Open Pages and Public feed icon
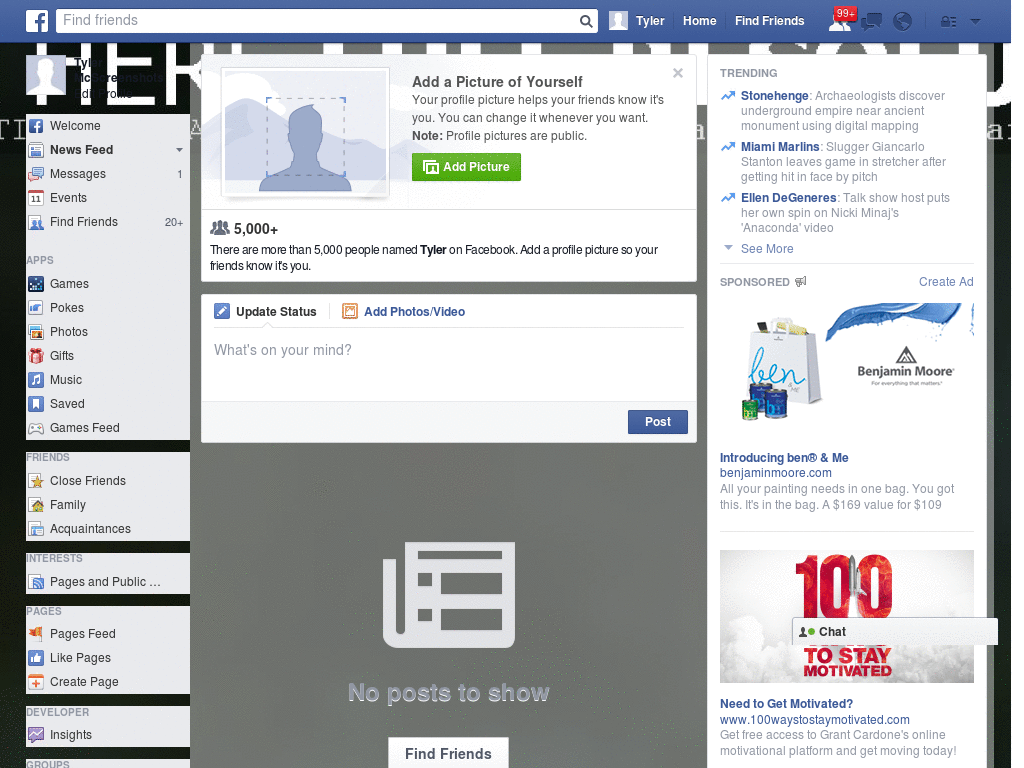 (36, 582)
